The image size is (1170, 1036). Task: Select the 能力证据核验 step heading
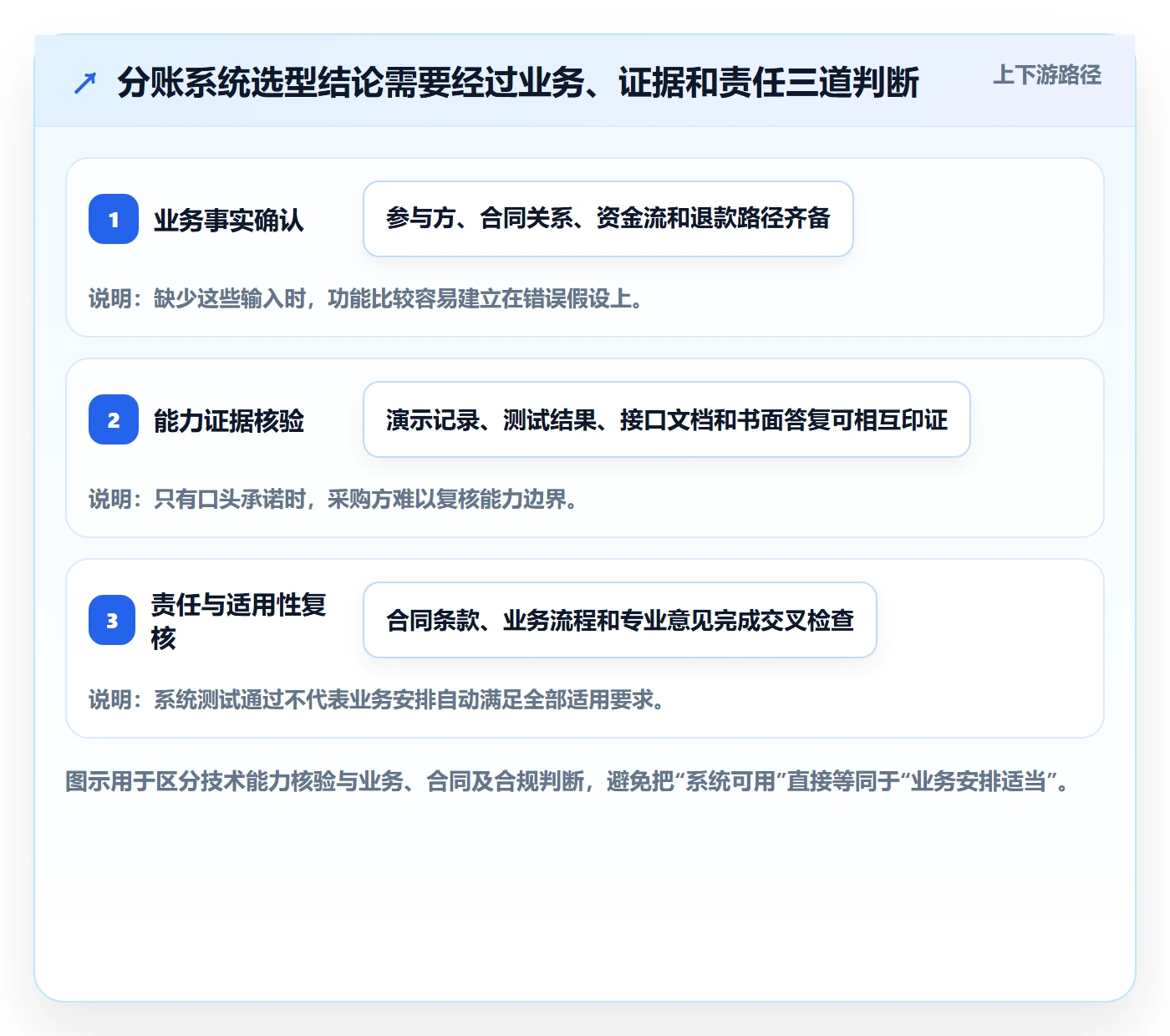pyautogui.click(x=229, y=420)
